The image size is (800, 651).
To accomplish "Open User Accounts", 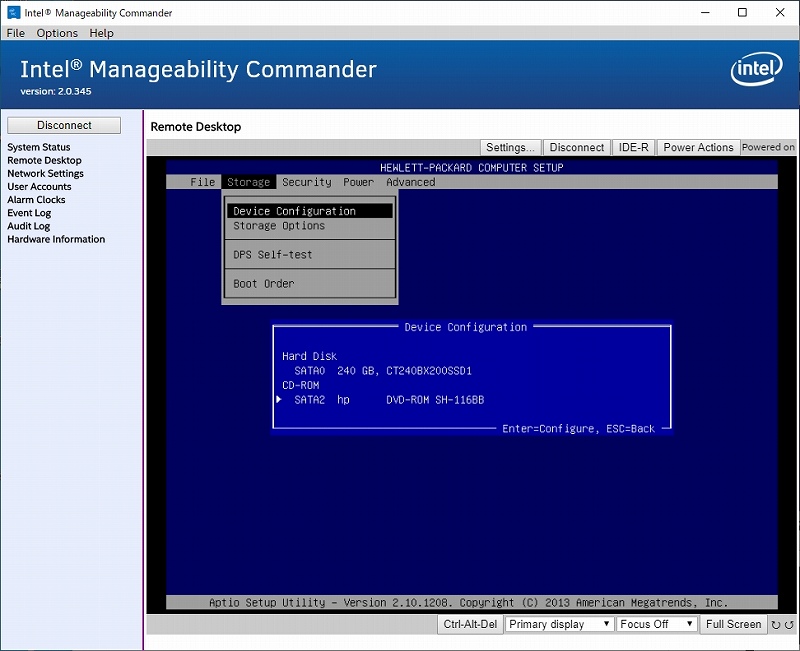I will click(39, 187).
